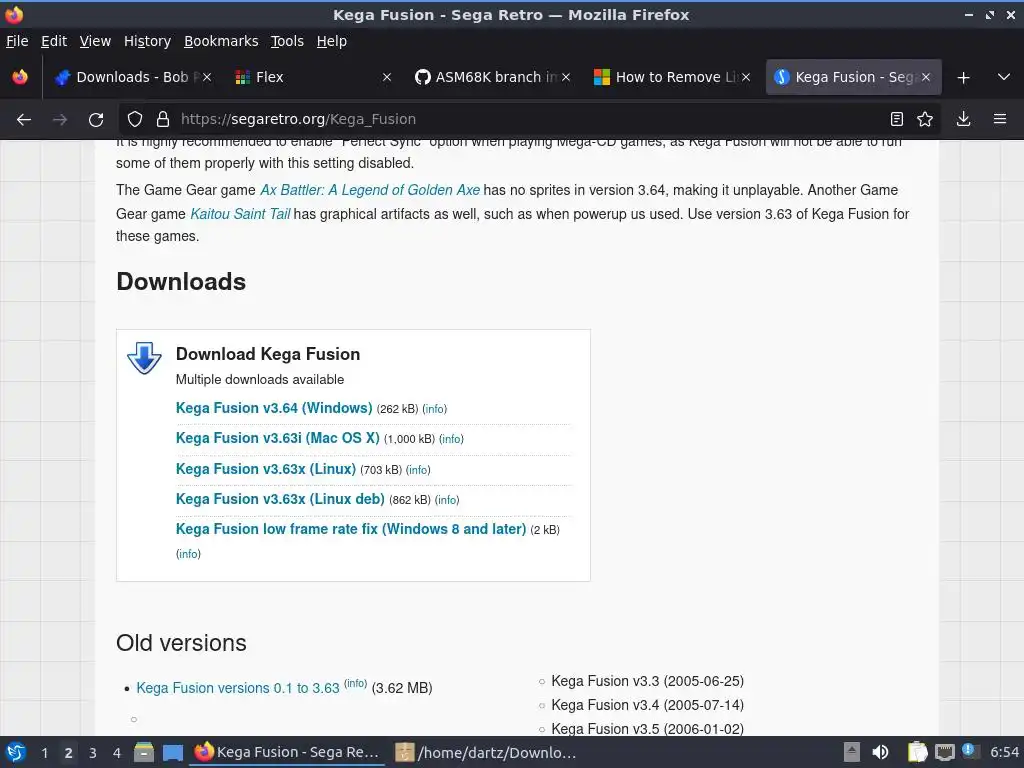Close the Downloads - Bob tab
The height and width of the screenshot is (768, 1024).
[207, 77]
